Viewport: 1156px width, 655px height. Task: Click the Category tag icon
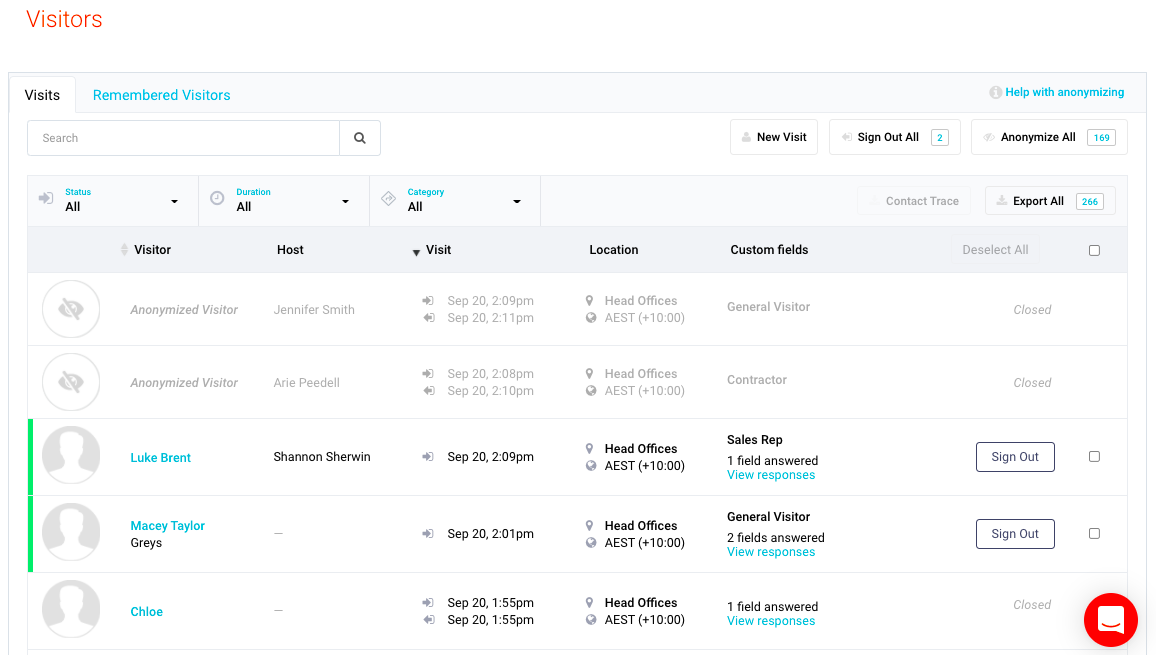389,198
